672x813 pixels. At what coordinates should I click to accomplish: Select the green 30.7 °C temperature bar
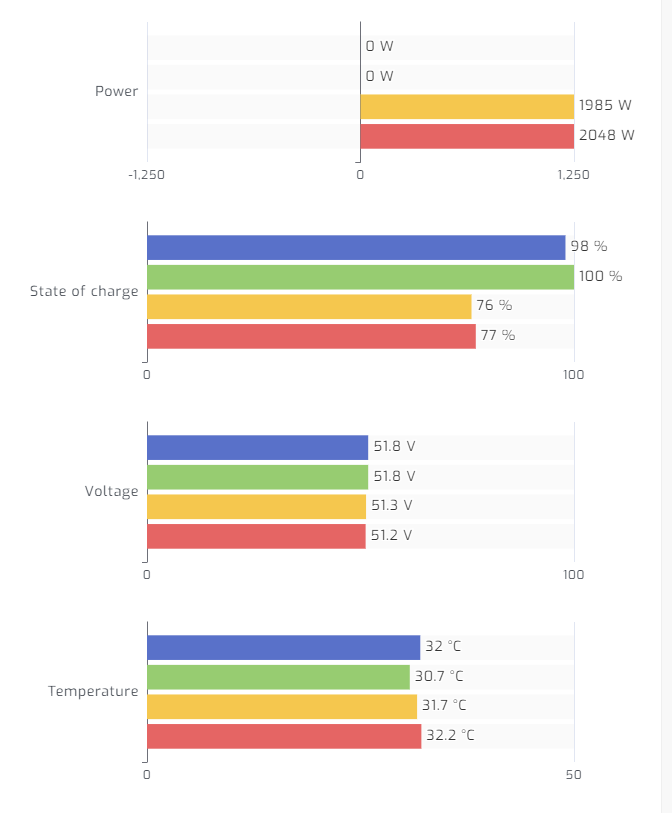pos(278,677)
